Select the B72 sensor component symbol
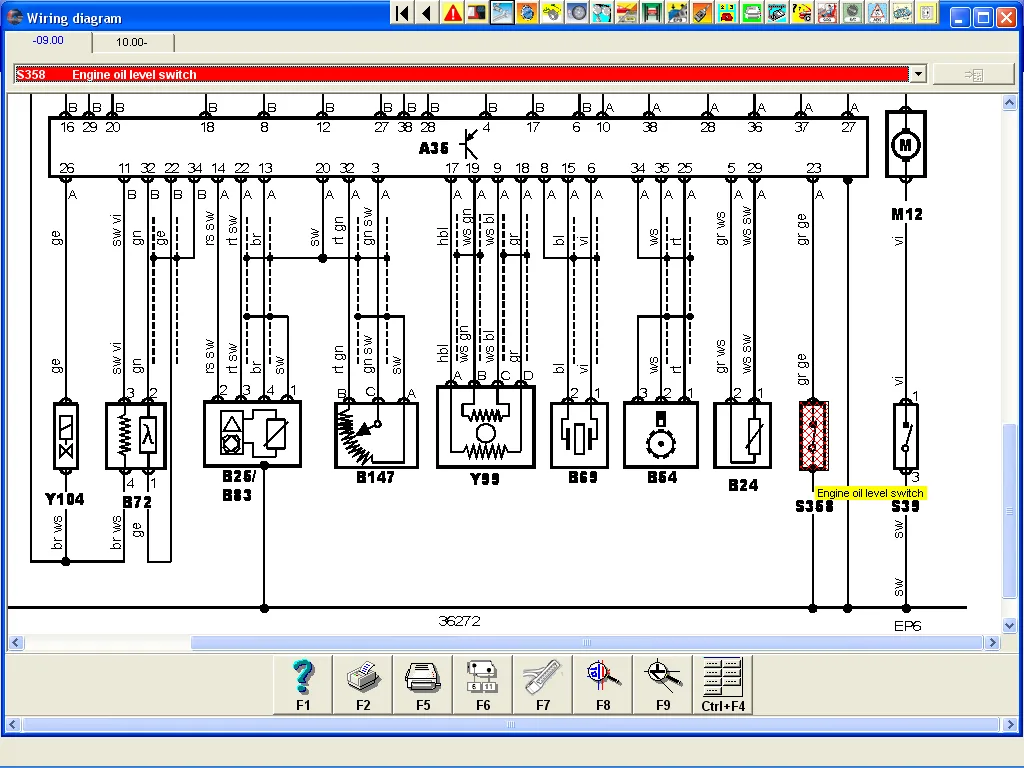1024x768 pixels. click(x=136, y=436)
